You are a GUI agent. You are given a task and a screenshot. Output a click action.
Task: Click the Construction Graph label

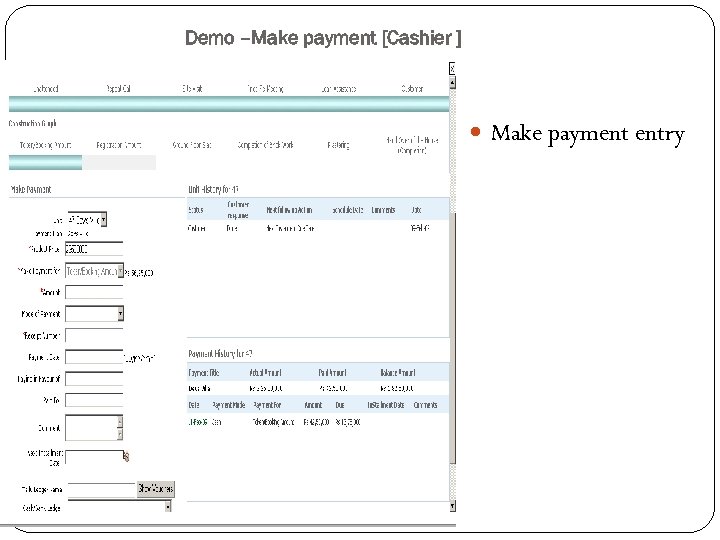click(33, 123)
